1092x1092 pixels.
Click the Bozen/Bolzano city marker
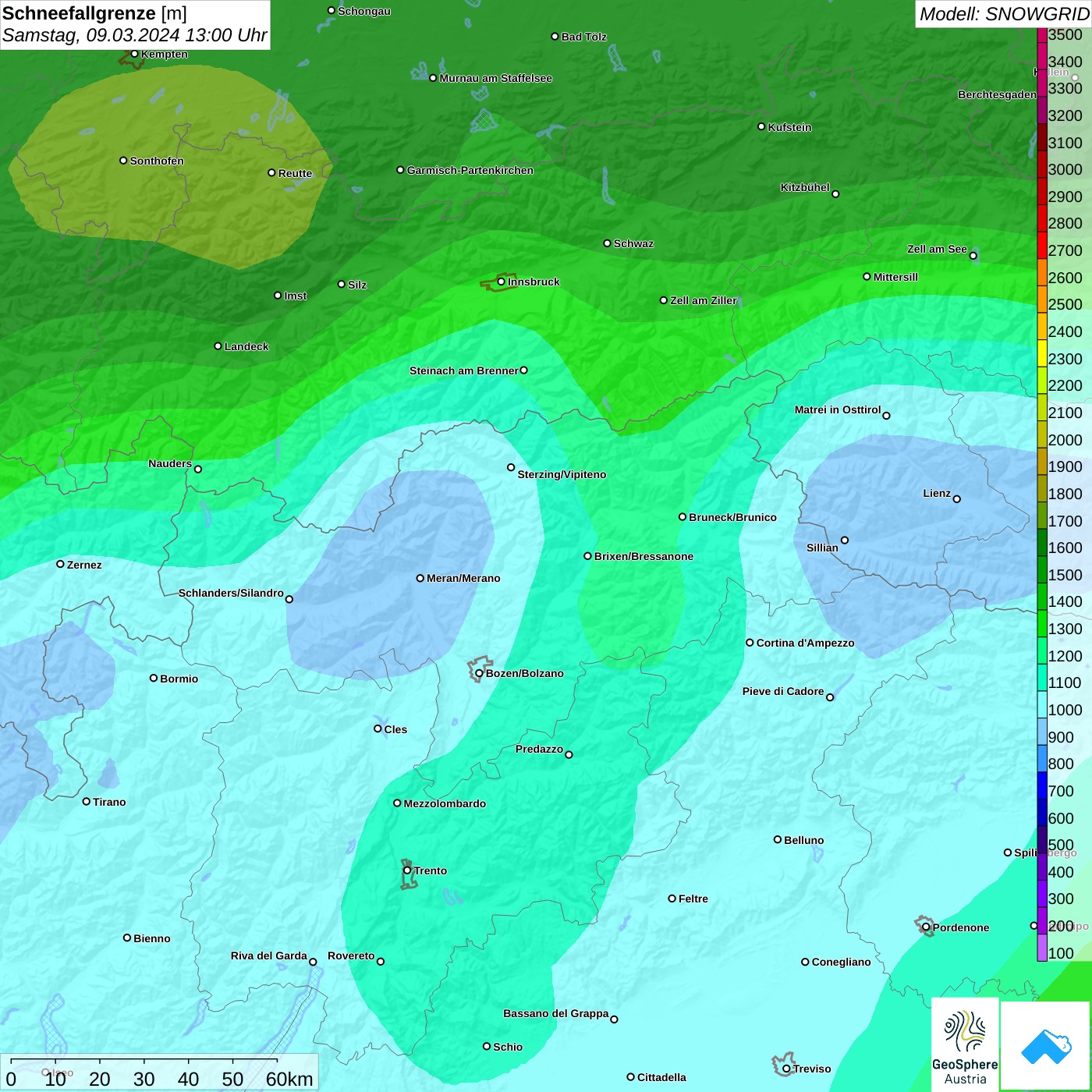pos(479,673)
